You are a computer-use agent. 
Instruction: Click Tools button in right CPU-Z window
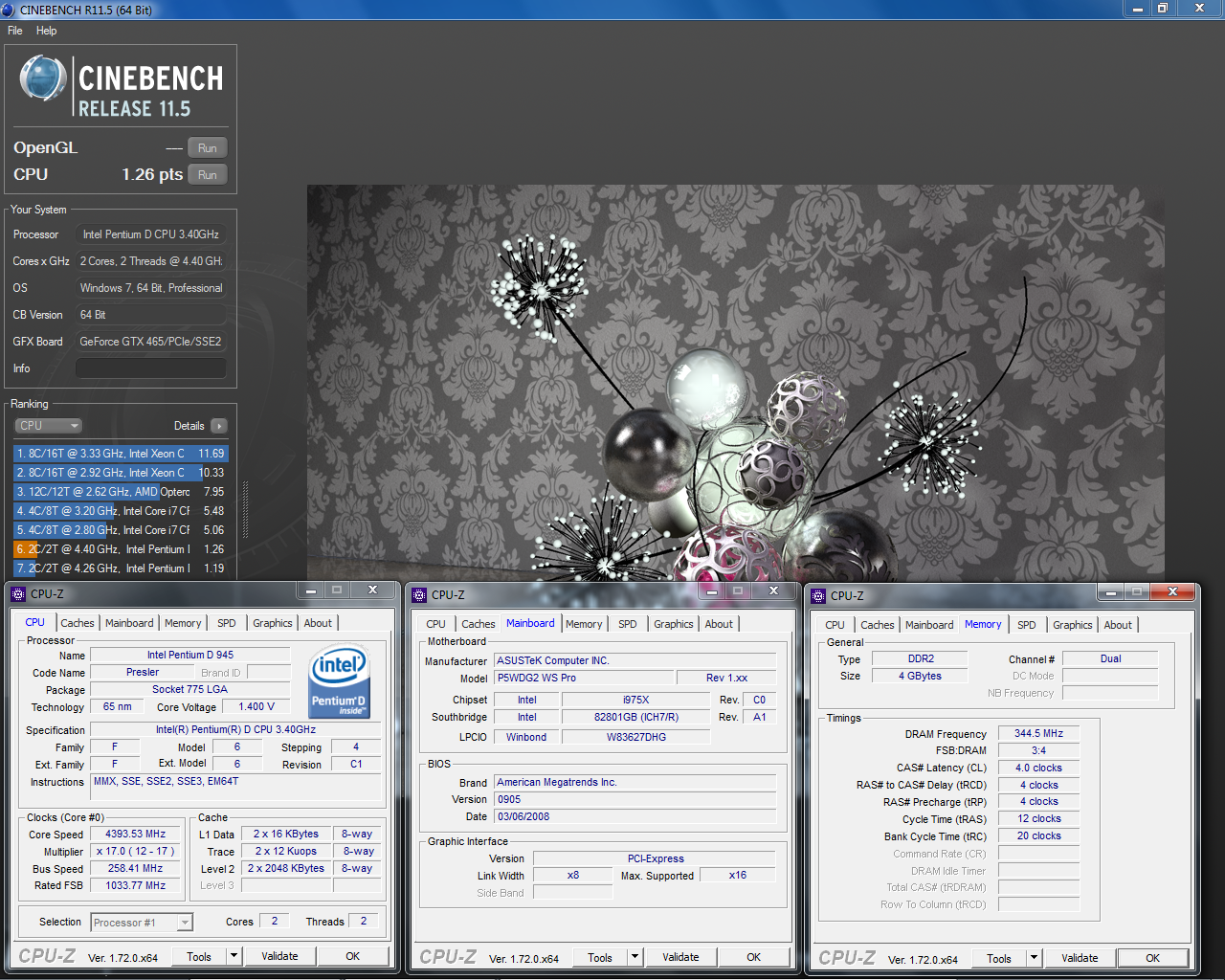pos(999,958)
